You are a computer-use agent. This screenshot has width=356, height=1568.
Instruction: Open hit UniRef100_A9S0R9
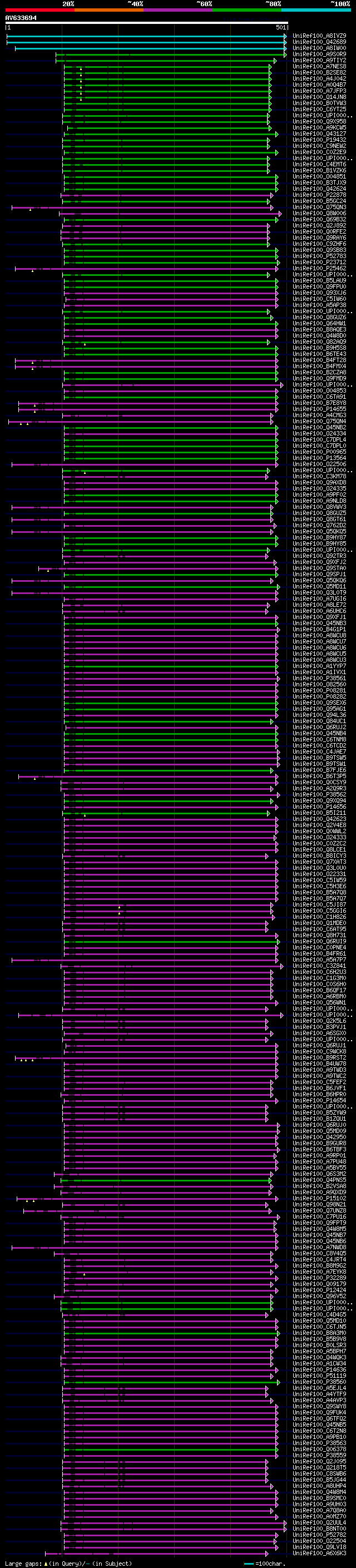319,54
